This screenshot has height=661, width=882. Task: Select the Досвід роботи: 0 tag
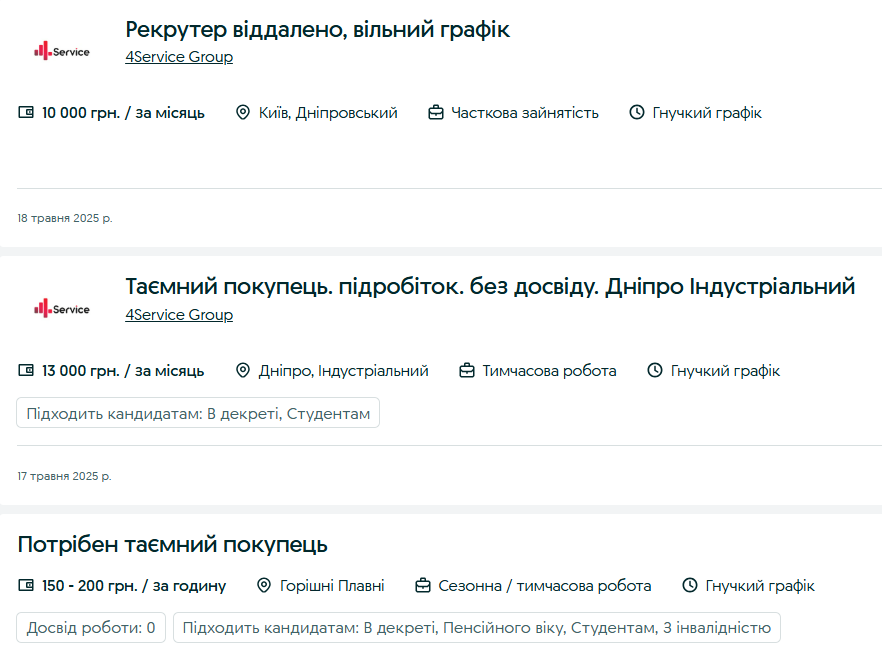coord(90,628)
